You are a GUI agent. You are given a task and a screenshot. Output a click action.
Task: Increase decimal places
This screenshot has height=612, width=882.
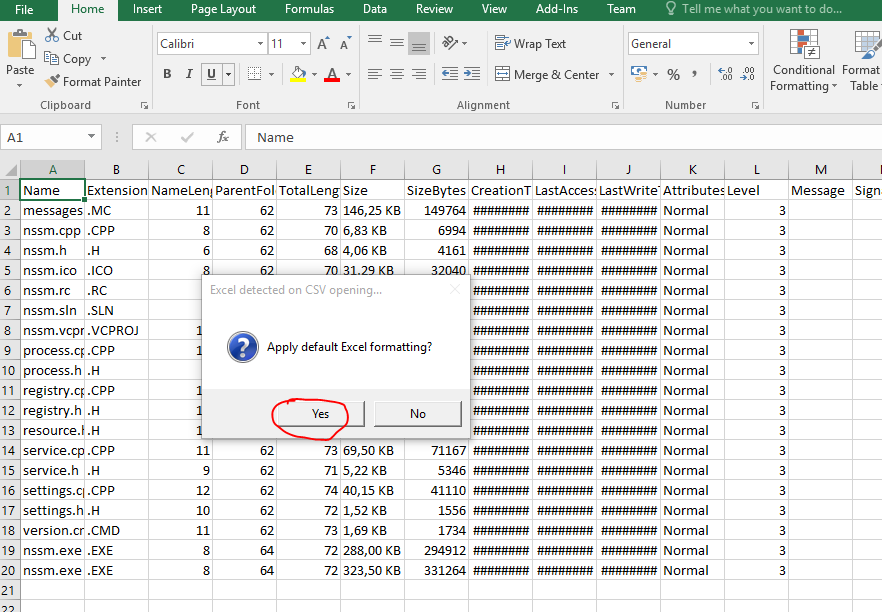726,74
